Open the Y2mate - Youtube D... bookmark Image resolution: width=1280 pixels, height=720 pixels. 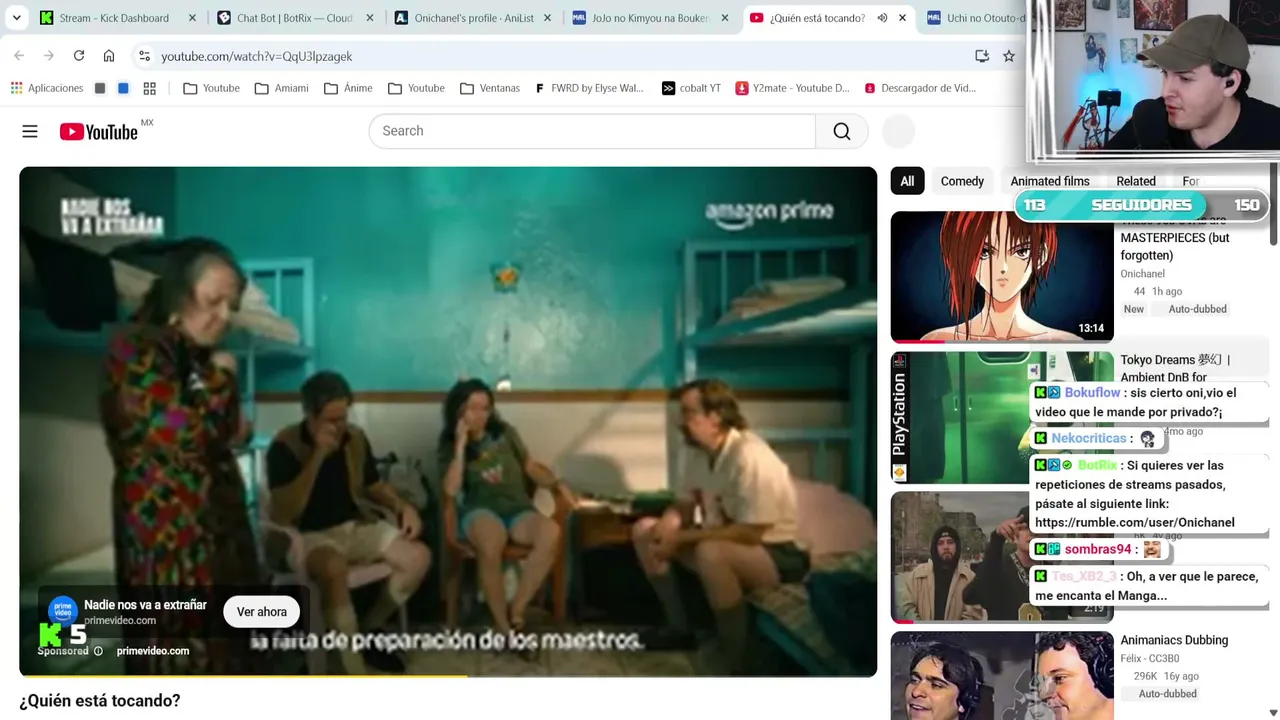[792, 88]
